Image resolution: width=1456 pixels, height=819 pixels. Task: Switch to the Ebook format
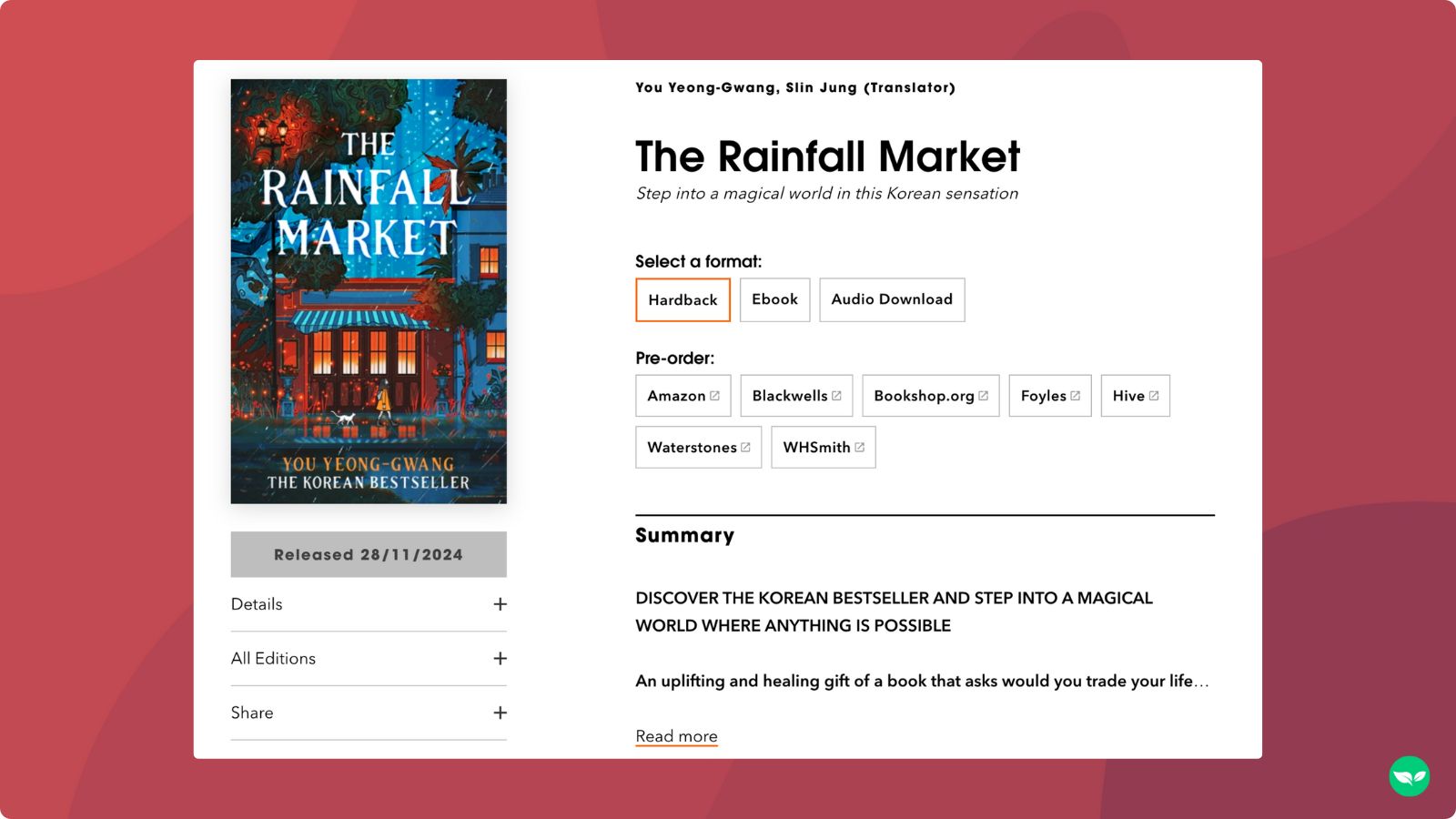click(774, 299)
